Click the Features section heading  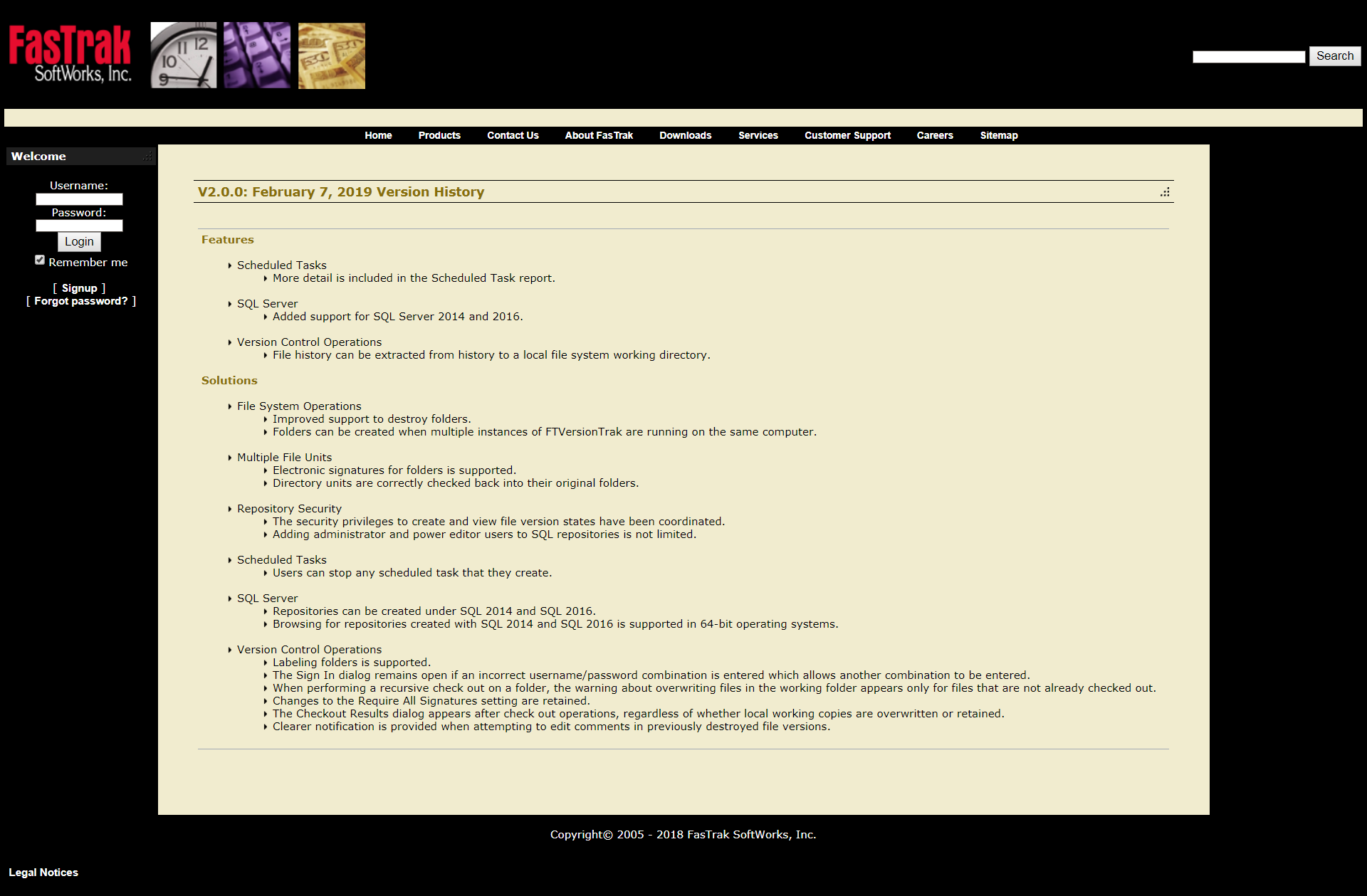228,240
